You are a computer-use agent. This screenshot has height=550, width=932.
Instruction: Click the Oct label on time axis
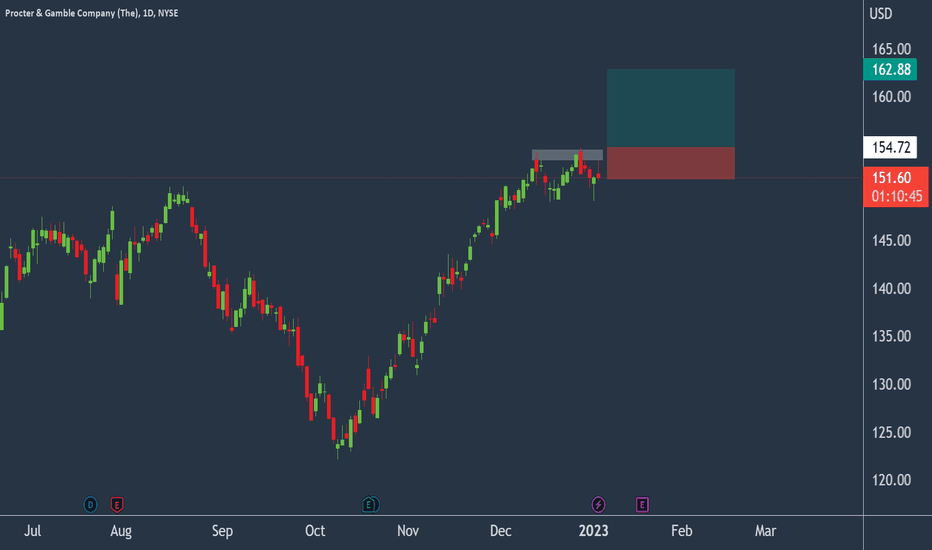[315, 530]
